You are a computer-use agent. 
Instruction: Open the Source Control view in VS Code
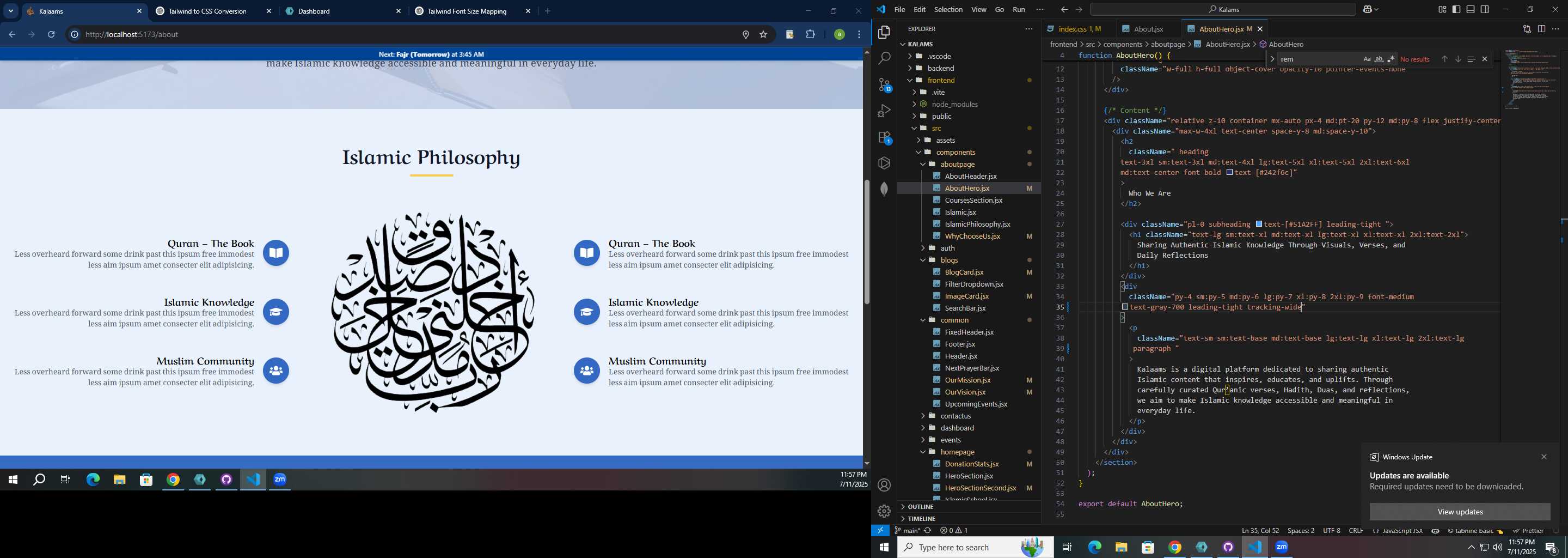(x=884, y=84)
